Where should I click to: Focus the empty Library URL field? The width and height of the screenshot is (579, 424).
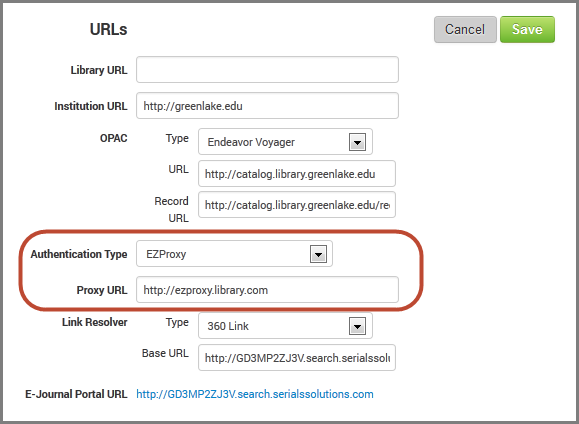tap(267, 69)
